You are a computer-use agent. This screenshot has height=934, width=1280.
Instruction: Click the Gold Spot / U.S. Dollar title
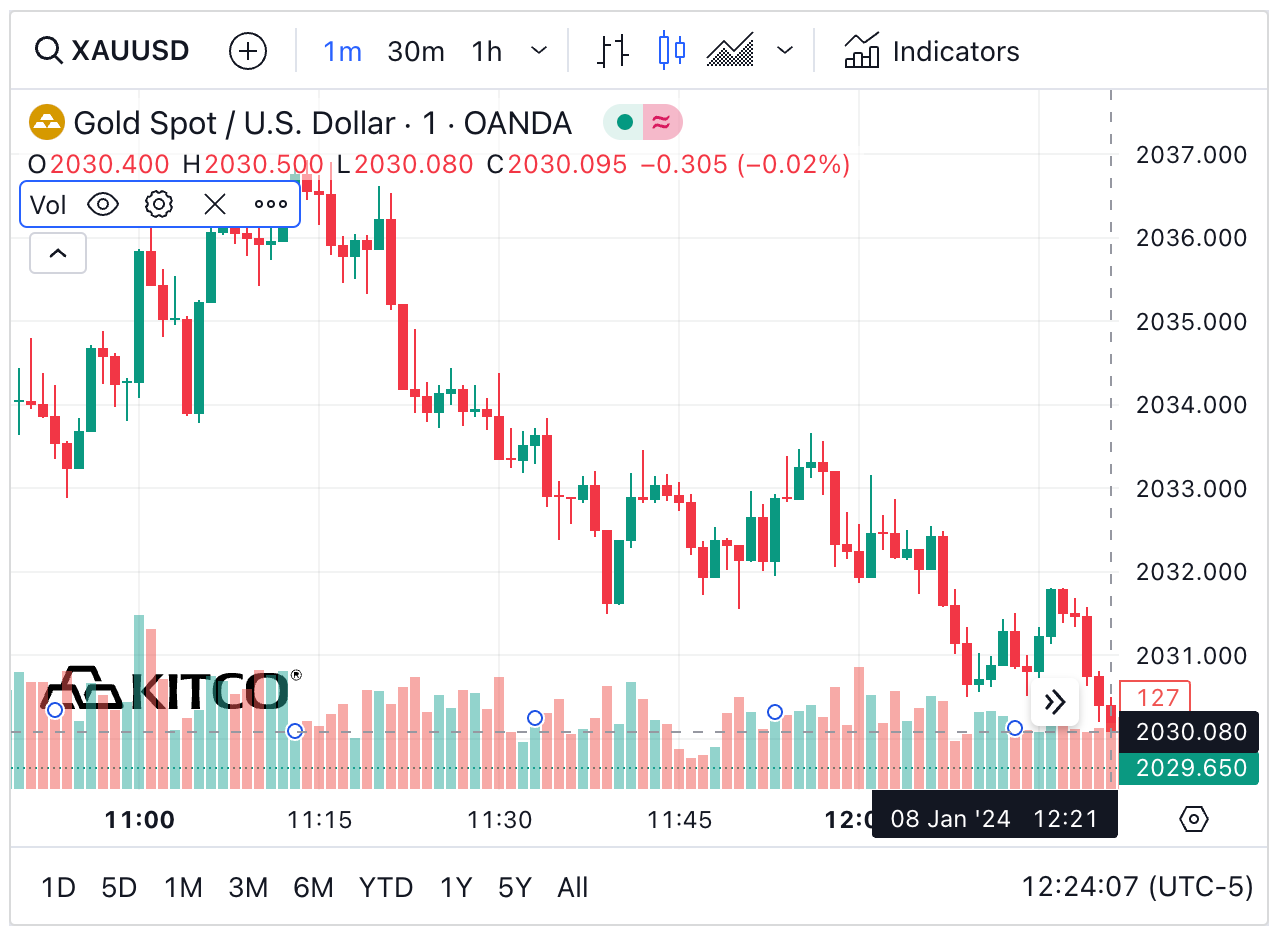coord(234,123)
